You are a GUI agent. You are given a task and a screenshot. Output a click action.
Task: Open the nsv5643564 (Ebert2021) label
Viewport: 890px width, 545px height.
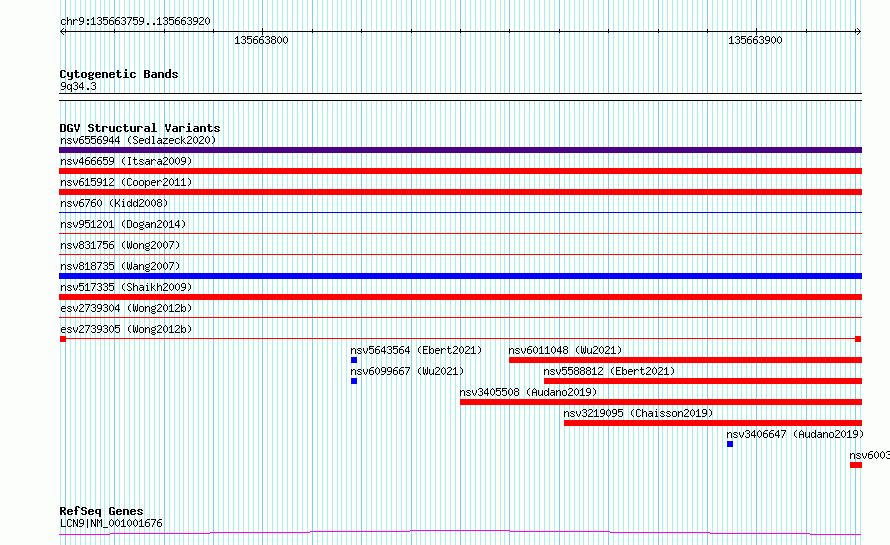(x=416, y=350)
